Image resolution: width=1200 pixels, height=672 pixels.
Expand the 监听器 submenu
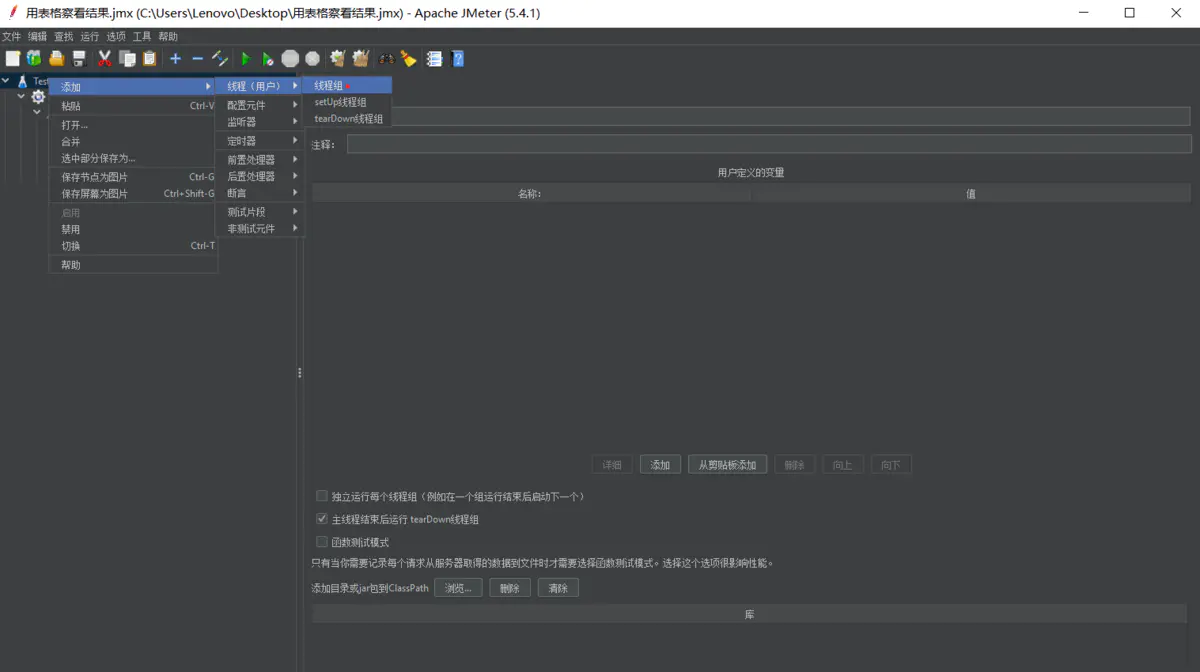click(260, 122)
